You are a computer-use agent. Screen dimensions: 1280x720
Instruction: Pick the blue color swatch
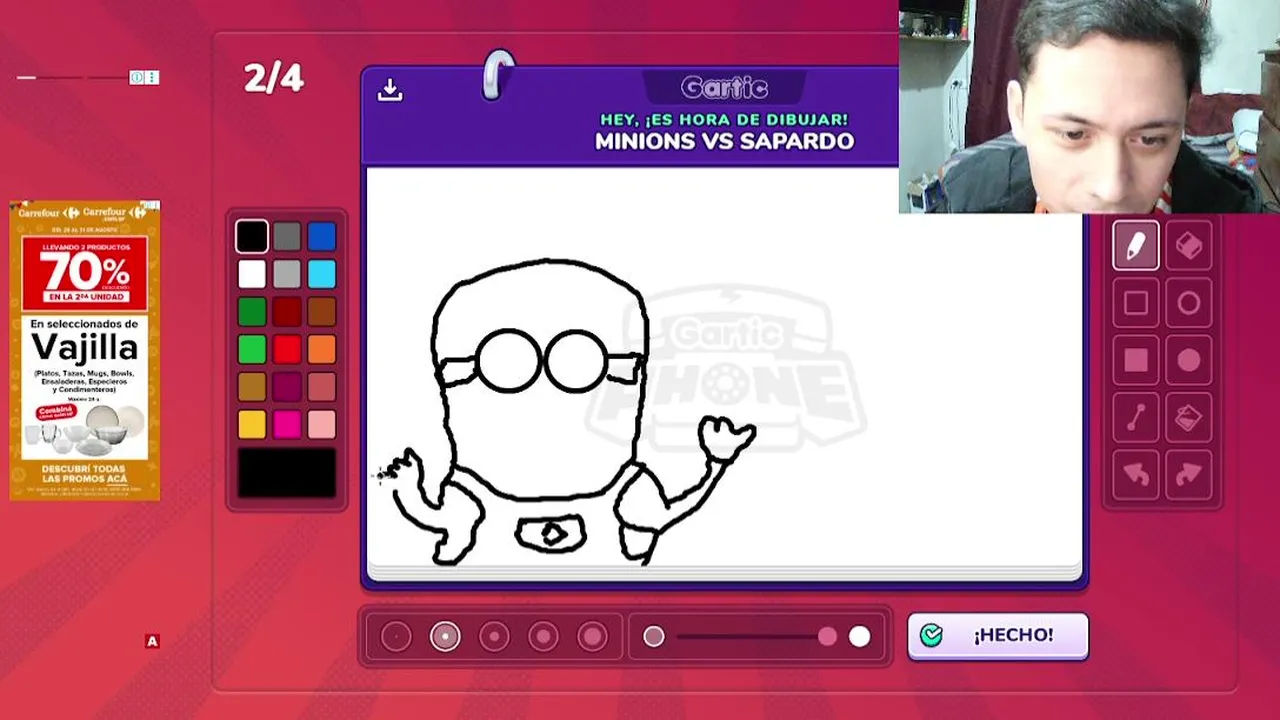click(322, 236)
